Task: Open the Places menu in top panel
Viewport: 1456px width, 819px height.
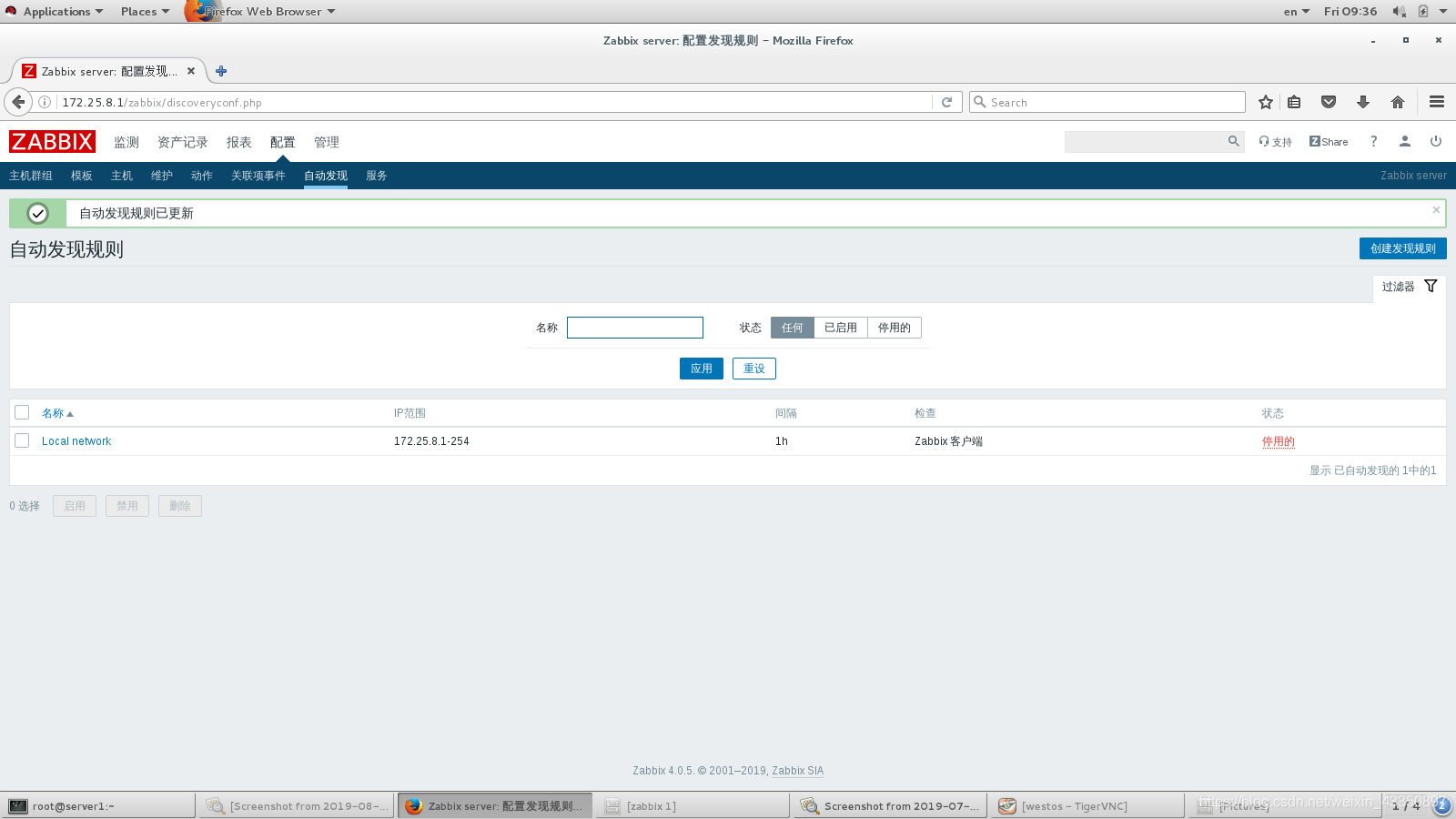Action: (x=145, y=11)
